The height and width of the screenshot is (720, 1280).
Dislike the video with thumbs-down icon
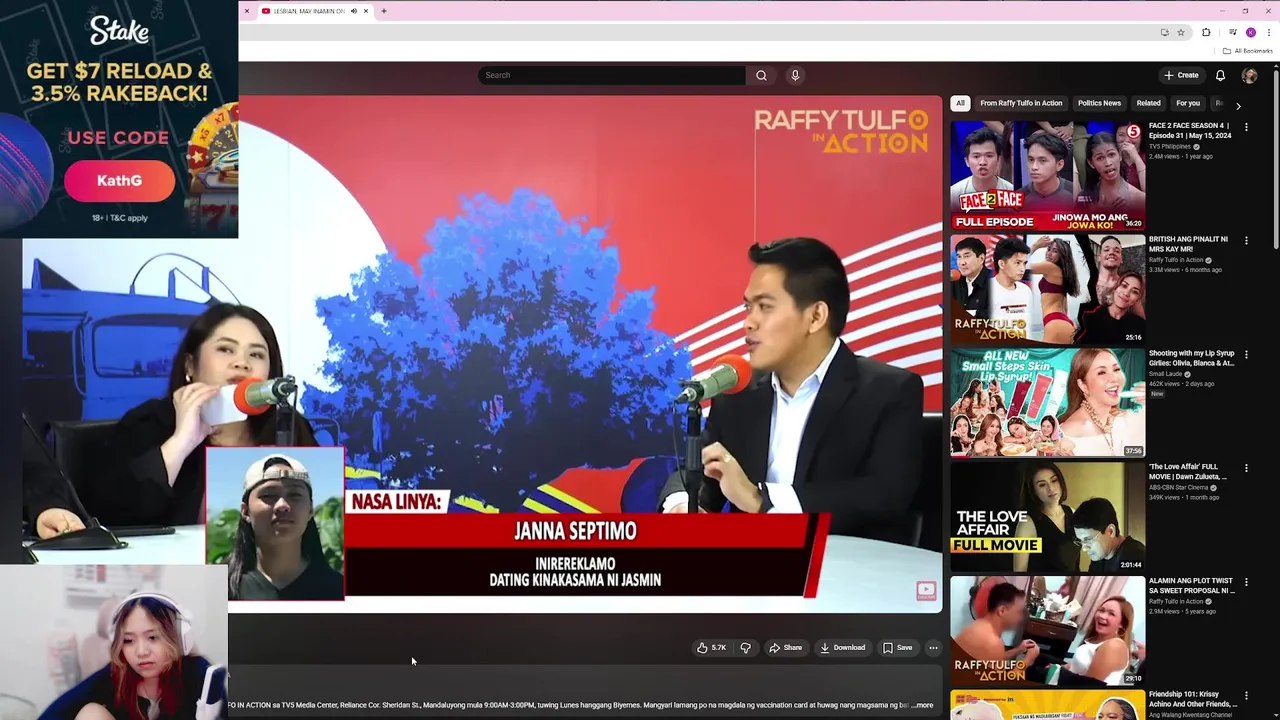coord(745,648)
